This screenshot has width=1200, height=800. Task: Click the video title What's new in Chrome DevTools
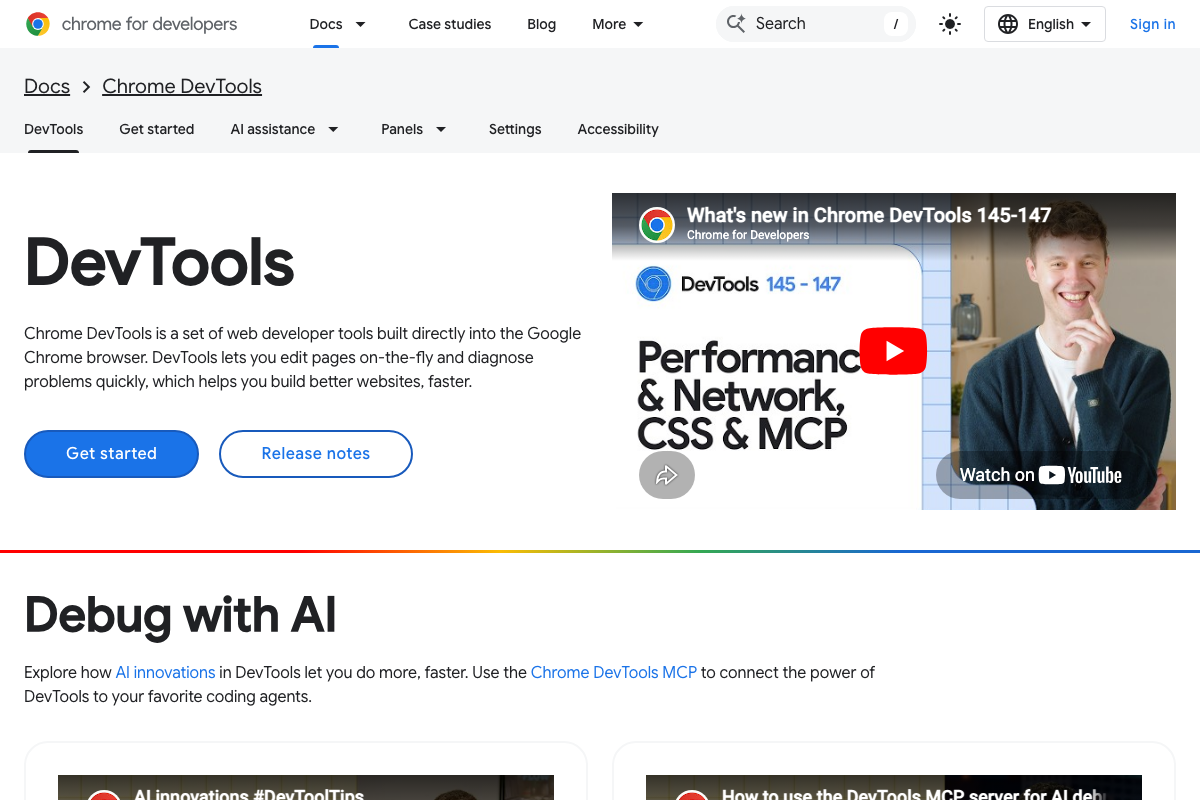[869, 215]
